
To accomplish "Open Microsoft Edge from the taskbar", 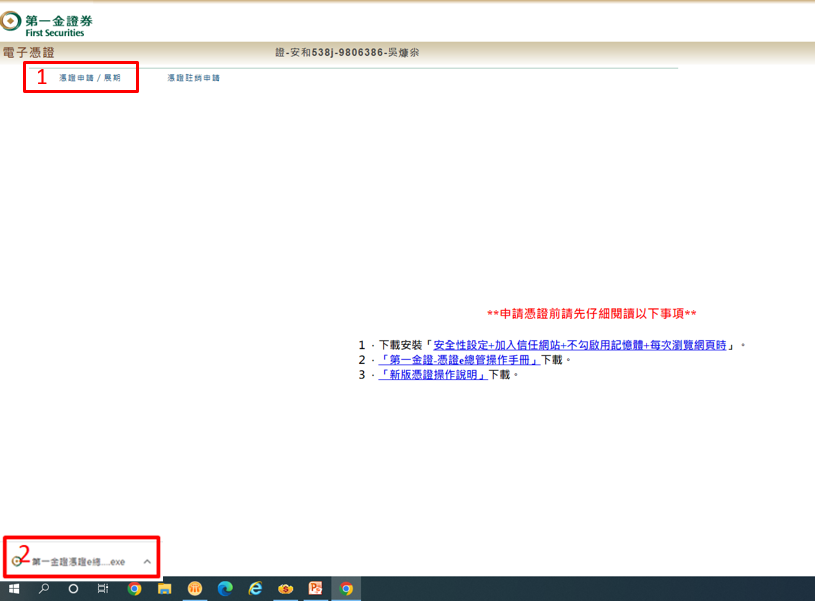I will tap(225, 589).
